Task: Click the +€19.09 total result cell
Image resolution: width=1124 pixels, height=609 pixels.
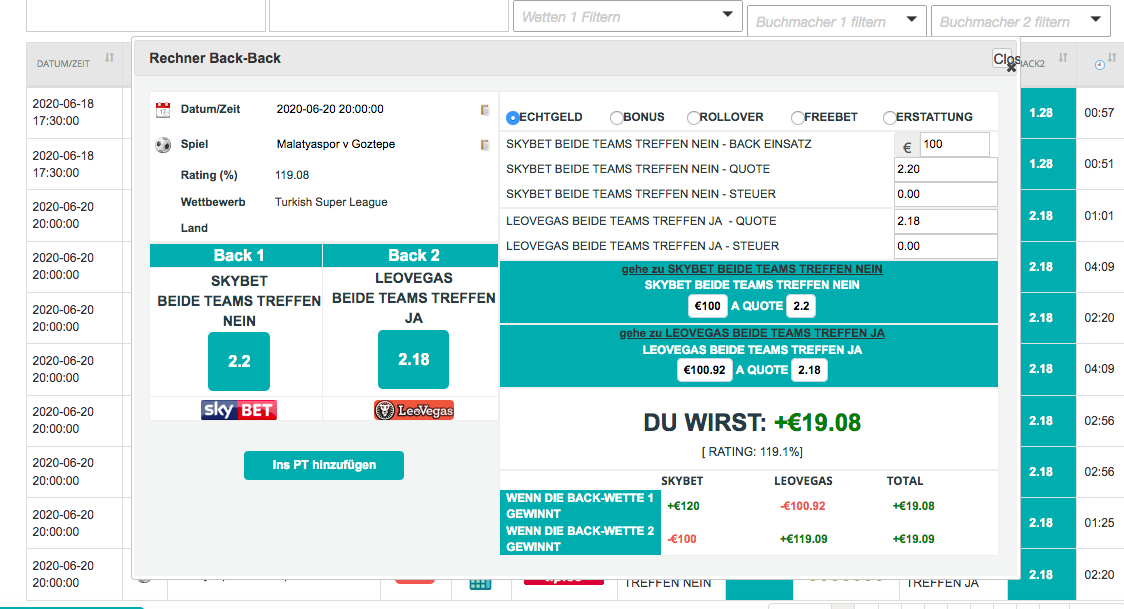Action: coord(913,539)
